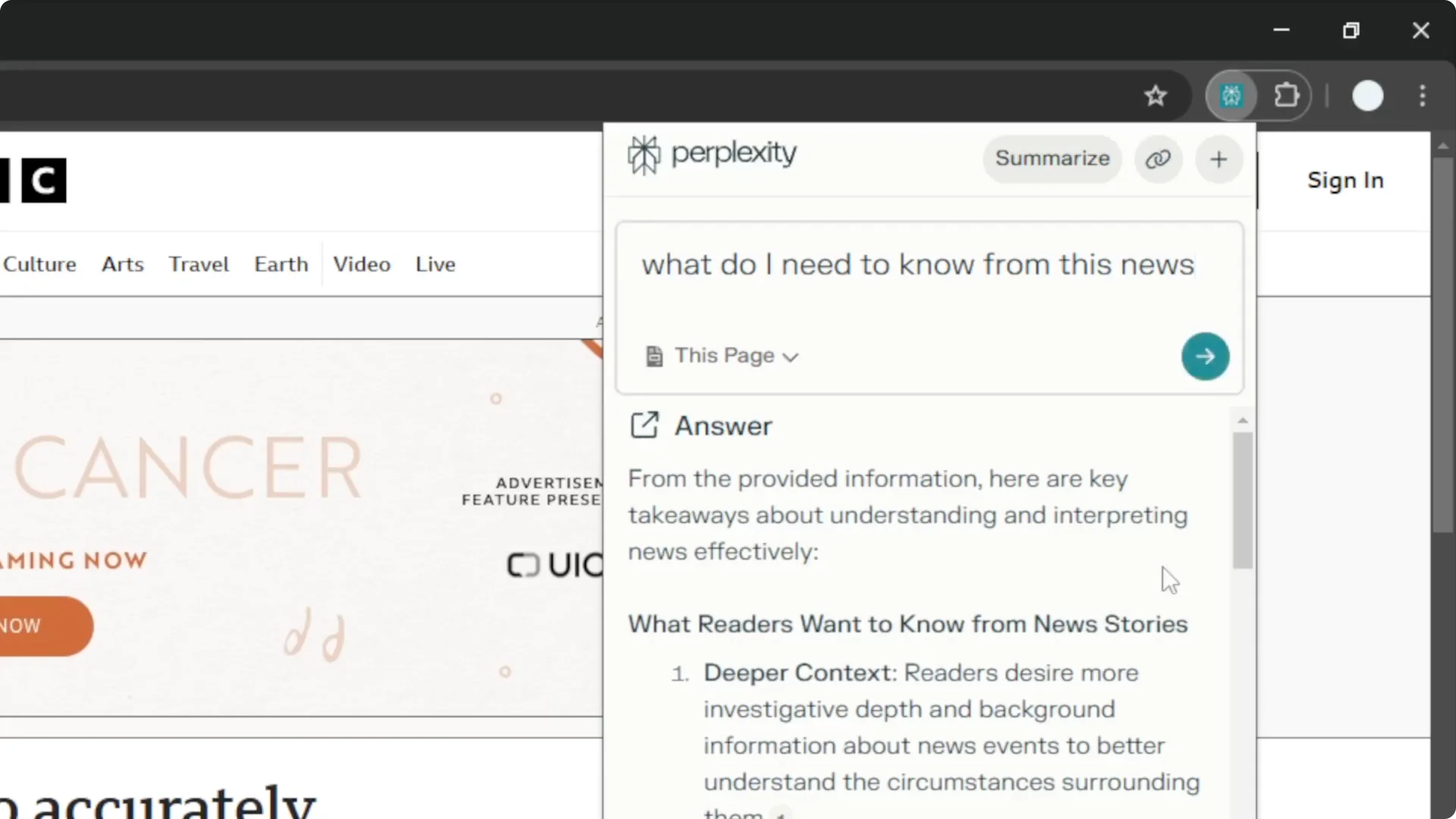The height and width of the screenshot is (819, 1456).
Task: Bookmark the page using the star icon
Action: [x=1155, y=96]
